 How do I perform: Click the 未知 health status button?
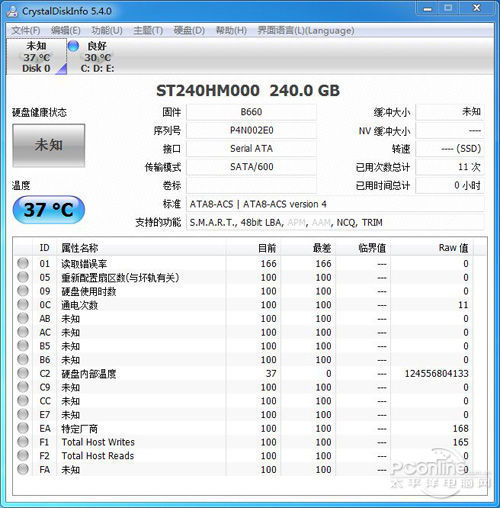tap(49, 145)
